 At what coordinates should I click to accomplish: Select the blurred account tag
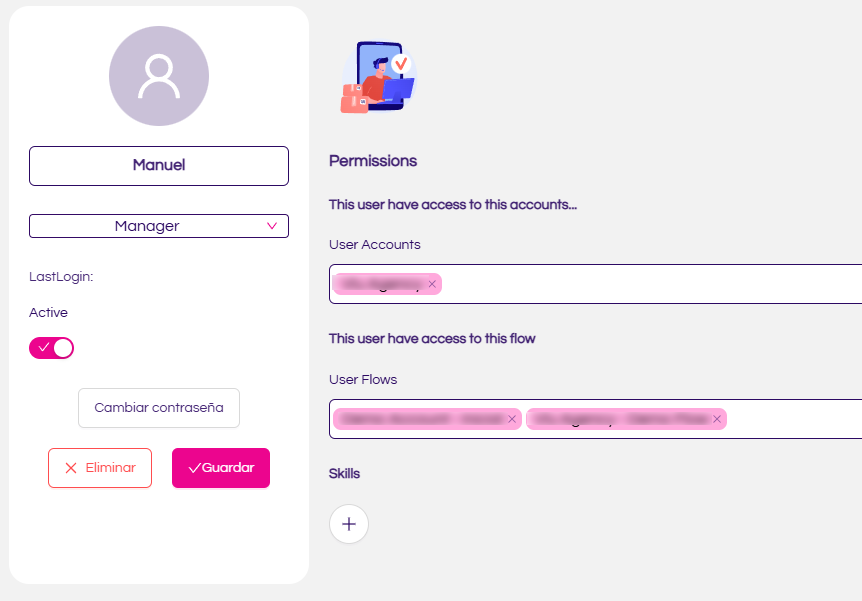point(380,284)
